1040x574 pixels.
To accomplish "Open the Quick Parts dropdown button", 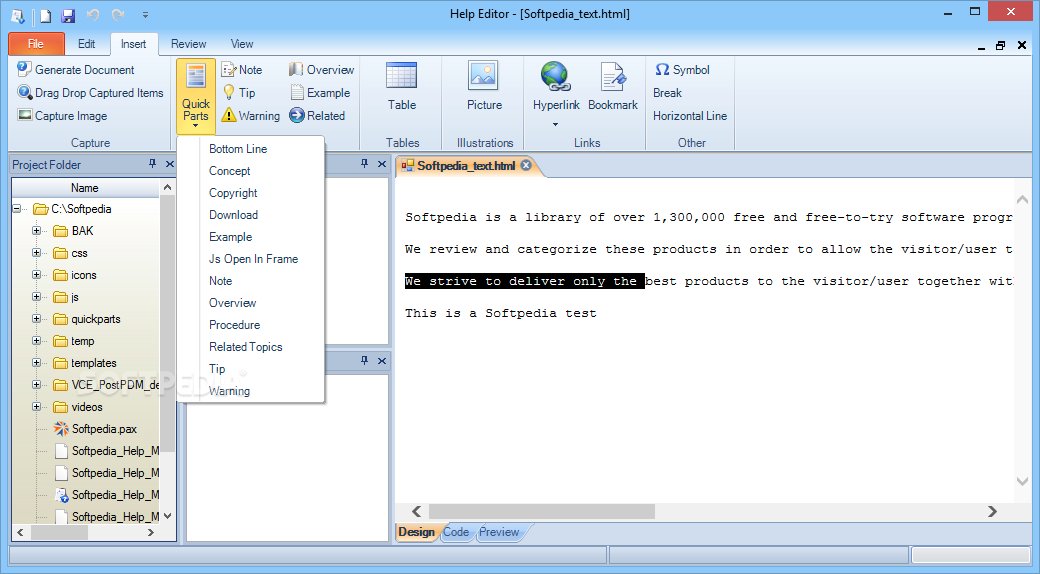I will click(x=196, y=96).
